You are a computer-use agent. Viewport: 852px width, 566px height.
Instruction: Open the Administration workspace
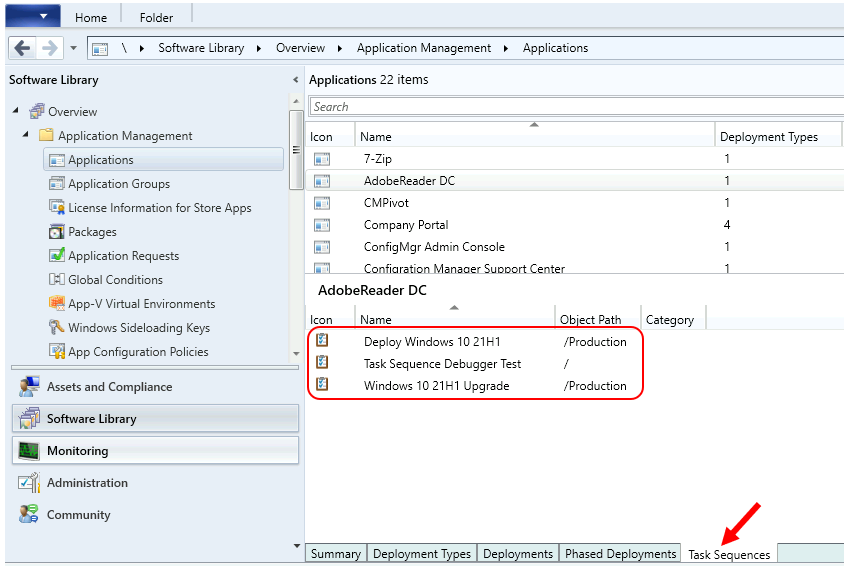[155, 483]
